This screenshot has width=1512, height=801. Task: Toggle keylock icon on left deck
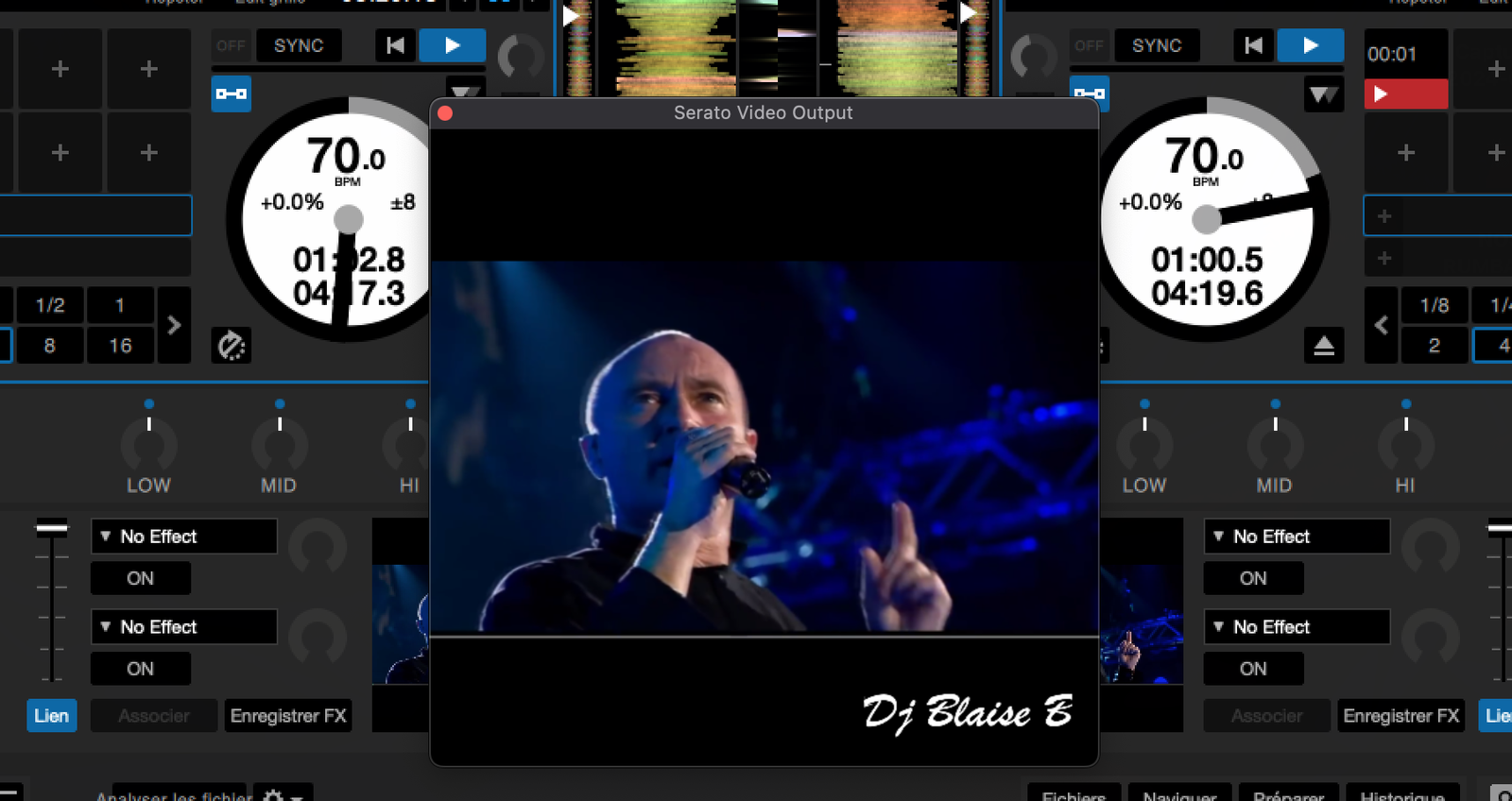point(232,94)
